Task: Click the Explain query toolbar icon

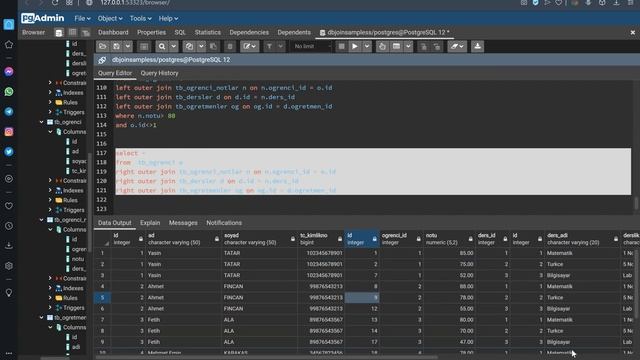Action: [x=382, y=47]
